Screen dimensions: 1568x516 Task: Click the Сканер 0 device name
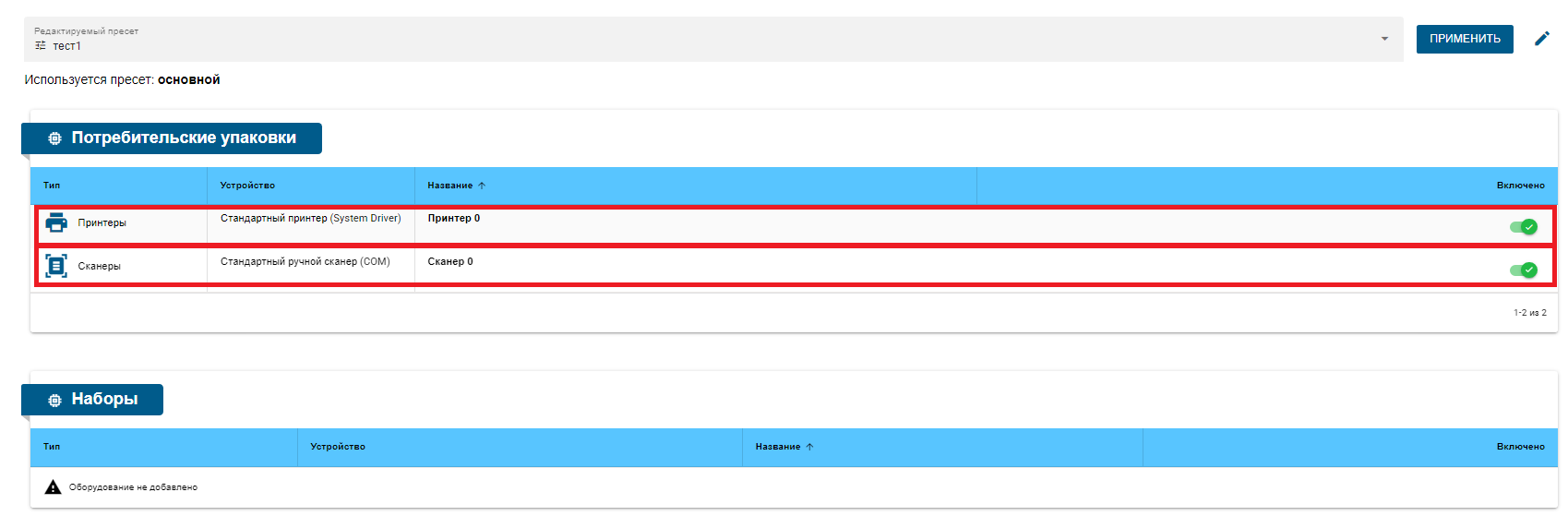[449, 262]
